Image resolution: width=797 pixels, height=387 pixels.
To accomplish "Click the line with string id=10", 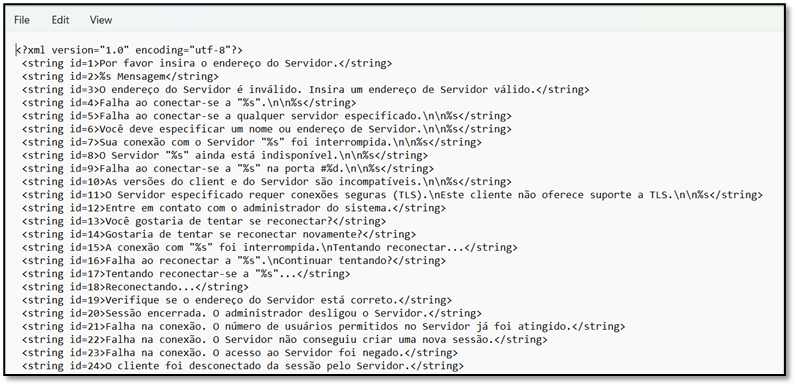I will [267, 182].
